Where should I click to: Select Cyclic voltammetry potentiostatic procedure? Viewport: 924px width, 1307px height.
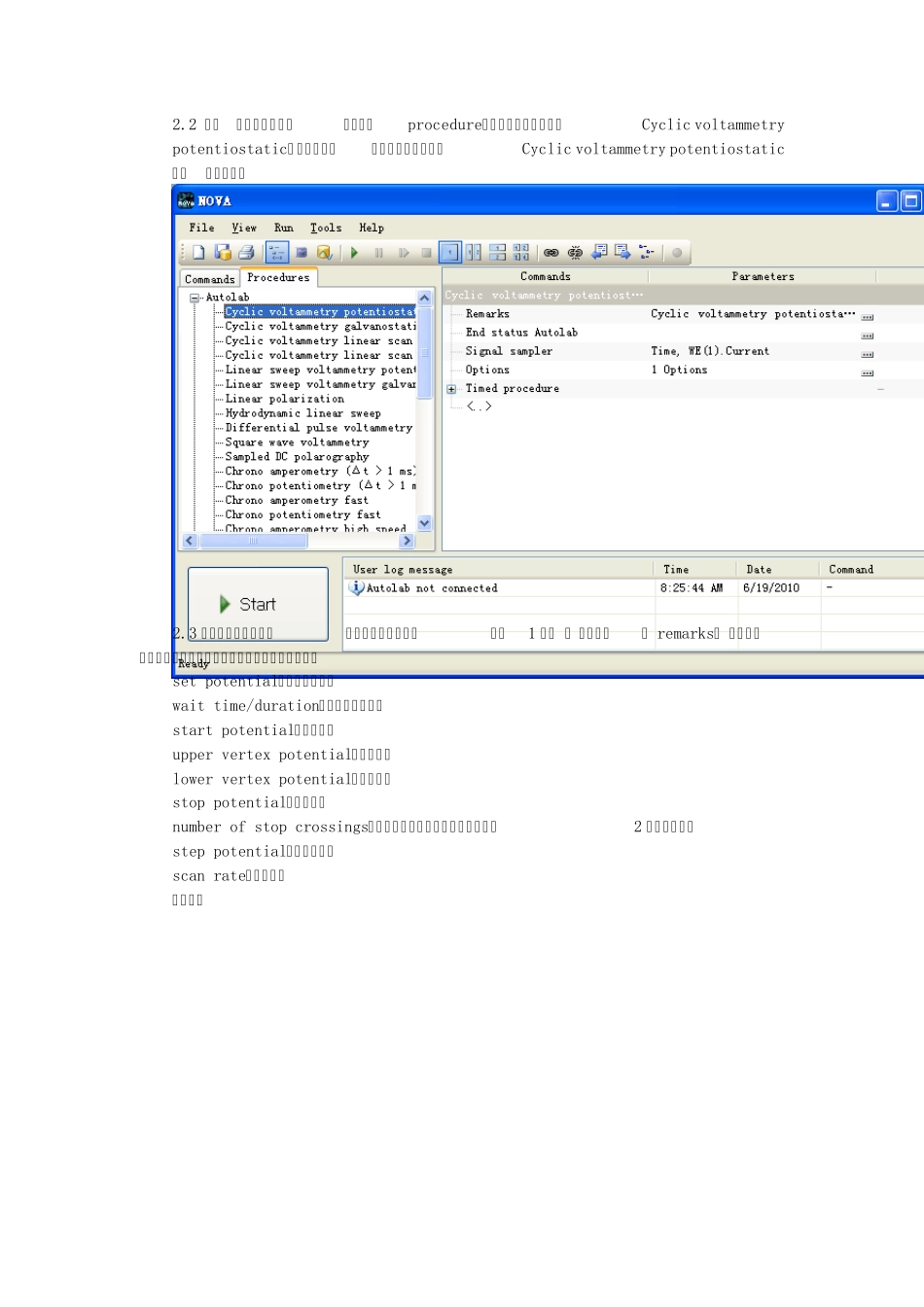320,312
